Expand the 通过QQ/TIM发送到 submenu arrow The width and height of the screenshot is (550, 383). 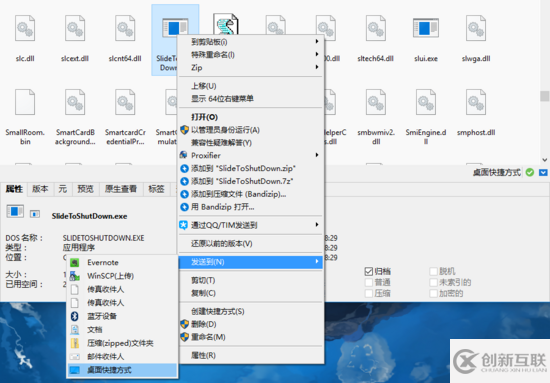click(x=317, y=224)
